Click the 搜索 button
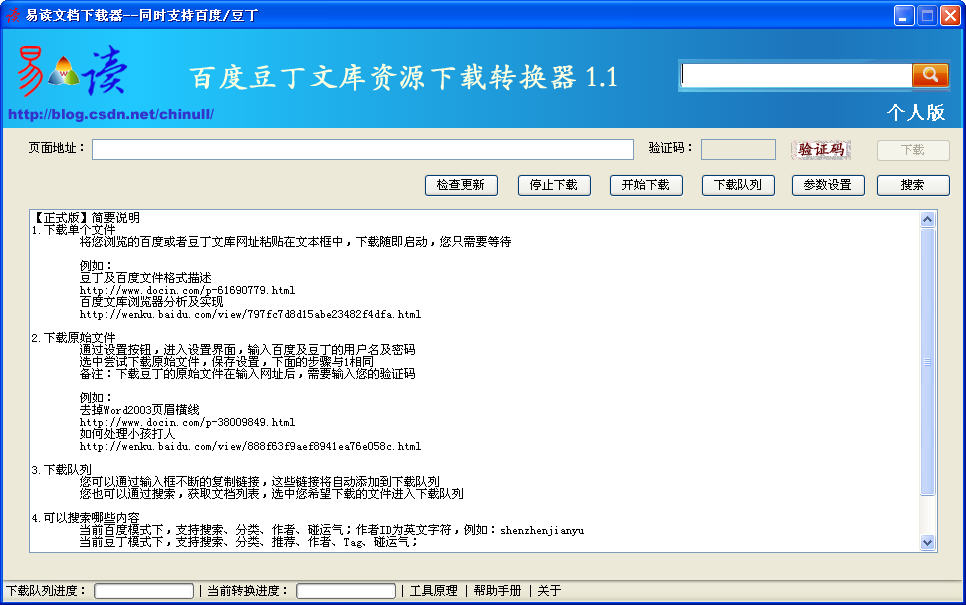 (913, 185)
